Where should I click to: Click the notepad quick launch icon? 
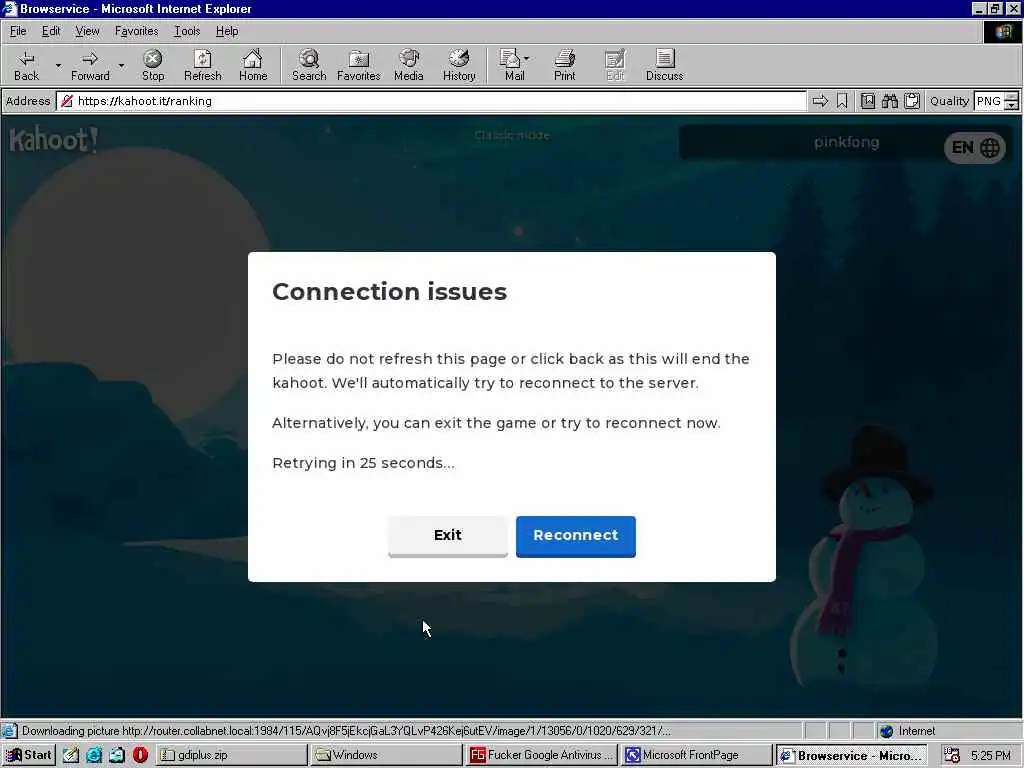click(71, 755)
